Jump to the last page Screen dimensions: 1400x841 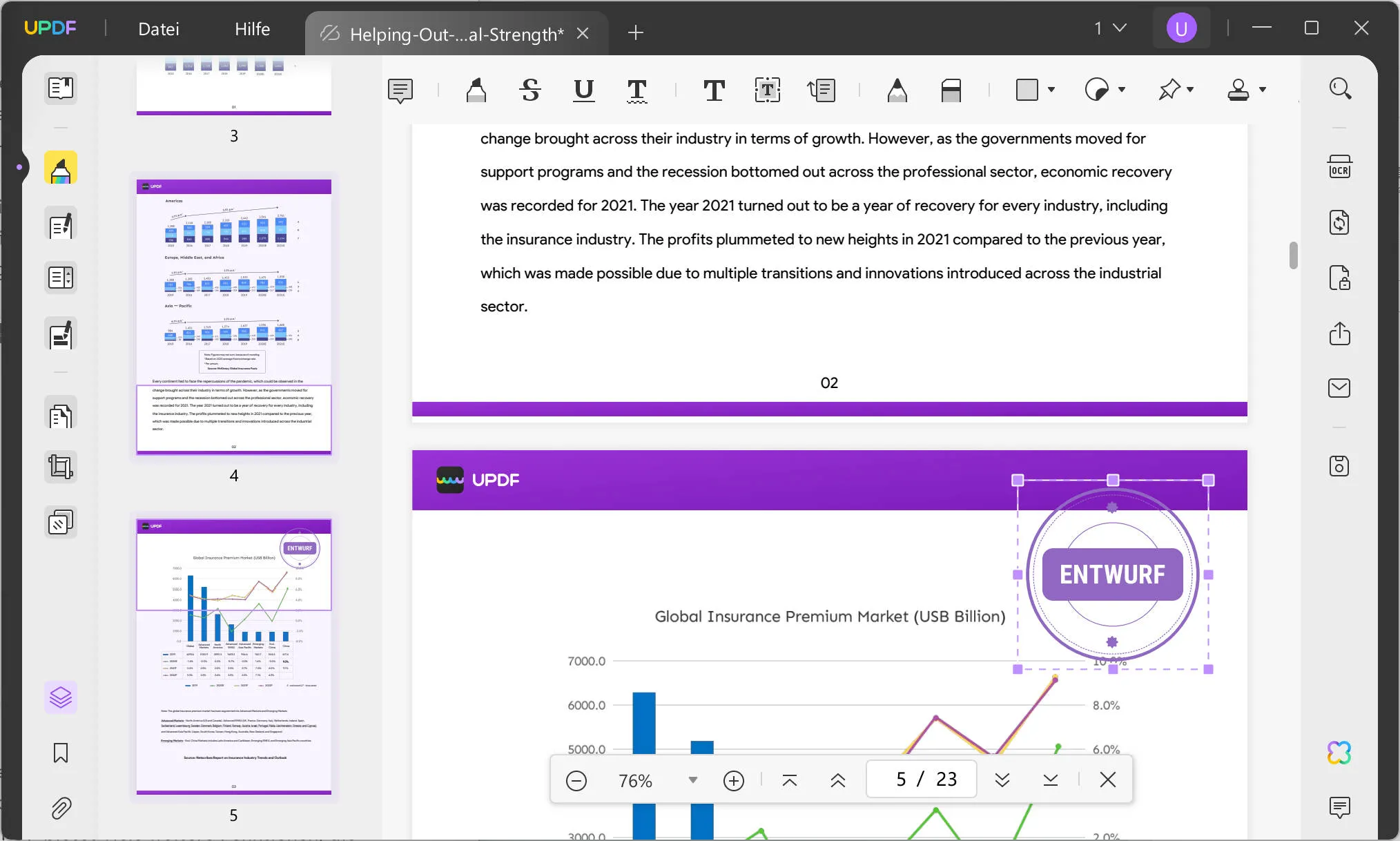click(1051, 780)
